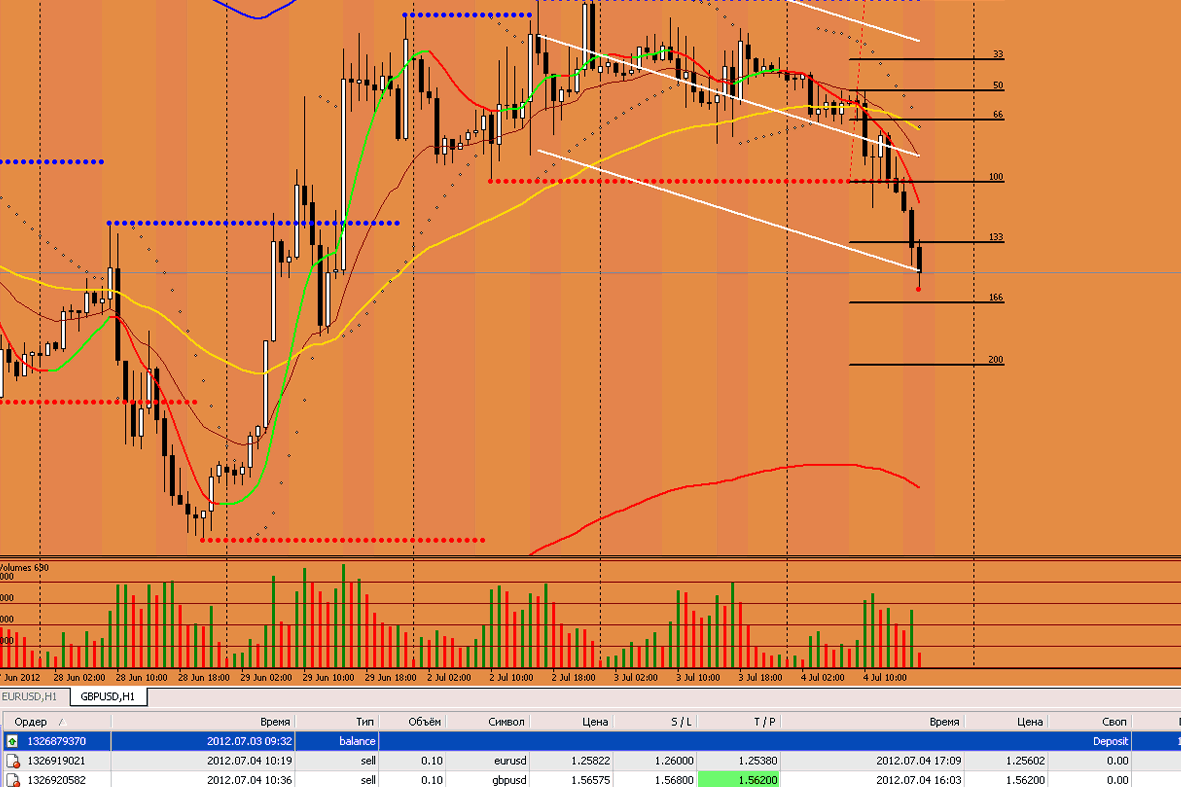Click the 3 Jul 18:00 time axis label
1181x787 pixels.
[x=760, y=677]
